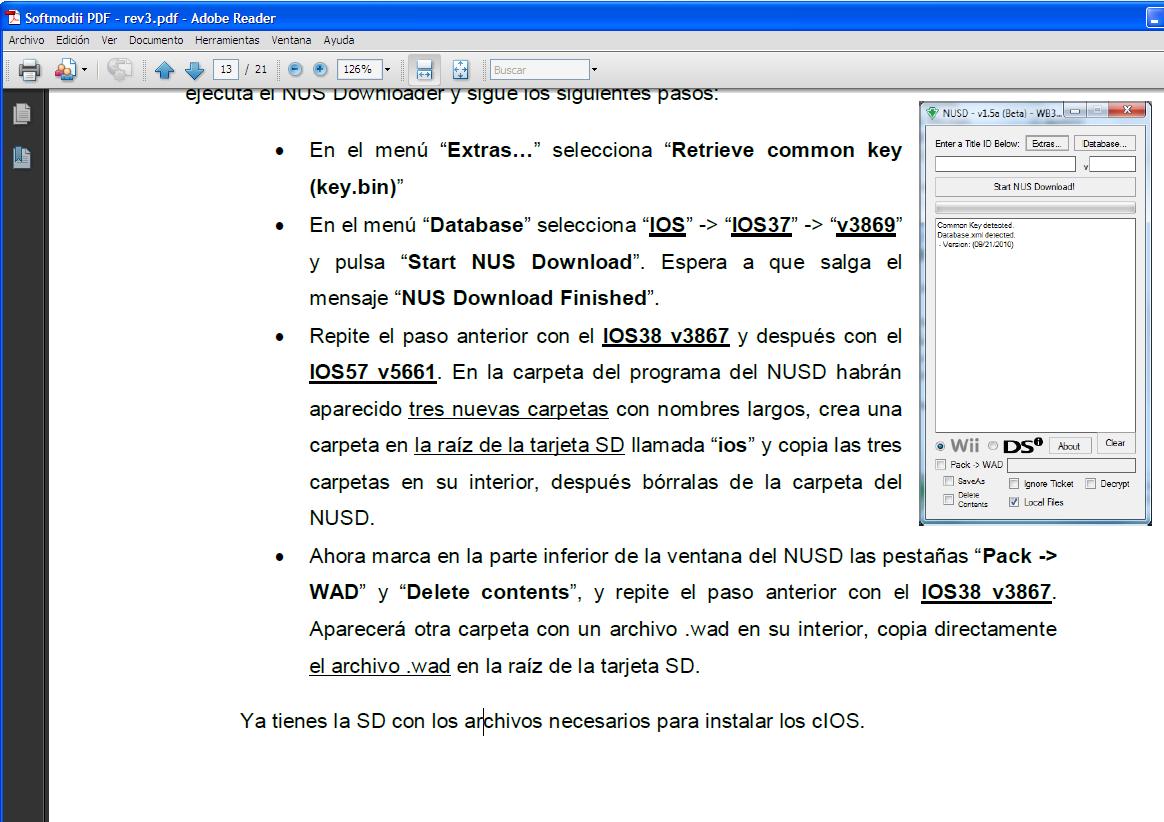Click the bold 'NUS Download Finished' text
The width and height of the screenshot is (1164, 822).
(x=524, y=299)
